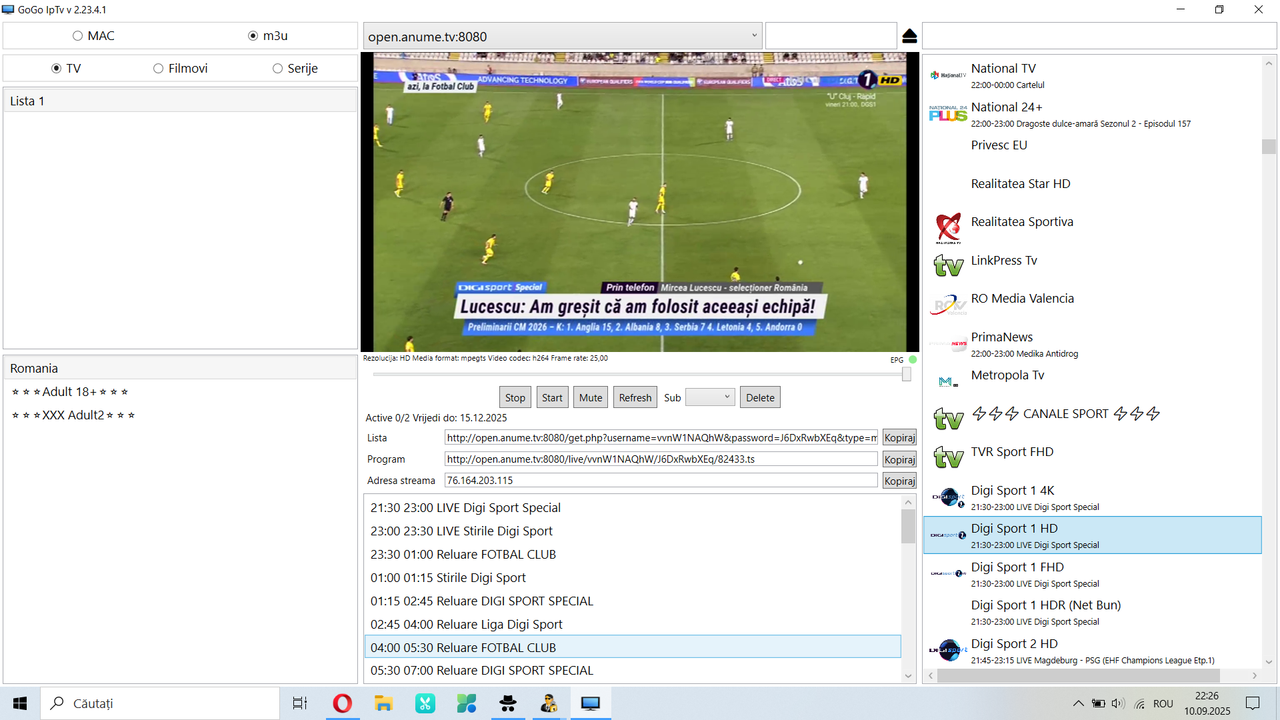Select EPG entry 04:00 Reluare FOTBAL CLUB

click(632, 647)
